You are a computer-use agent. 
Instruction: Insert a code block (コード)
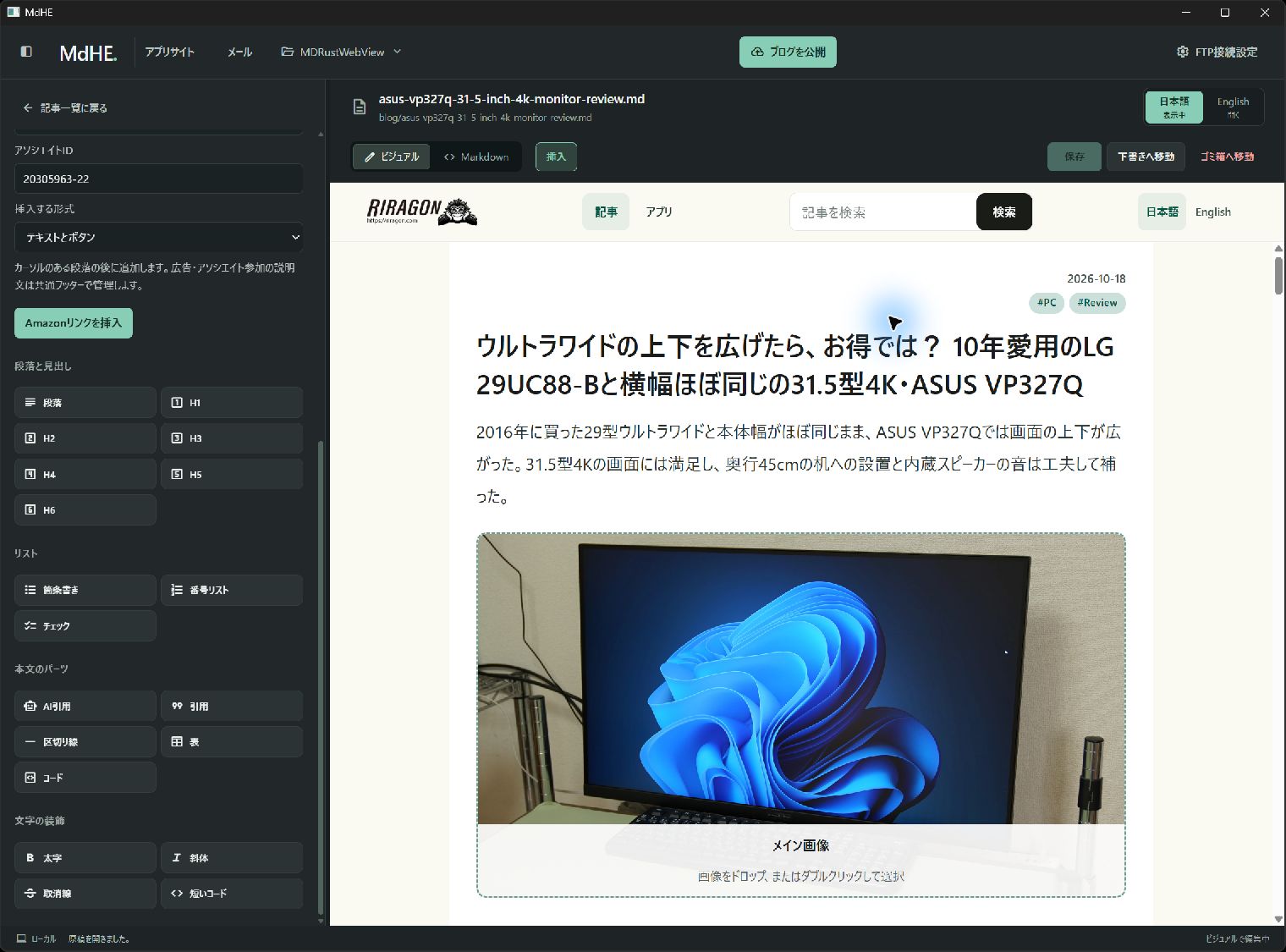tap(85, 778)
